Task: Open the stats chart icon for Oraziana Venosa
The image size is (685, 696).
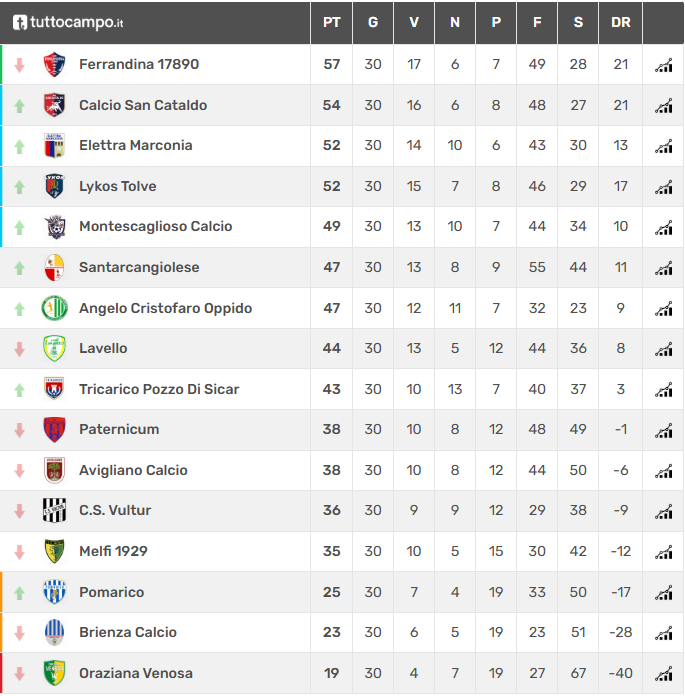Action: [663, 674]
